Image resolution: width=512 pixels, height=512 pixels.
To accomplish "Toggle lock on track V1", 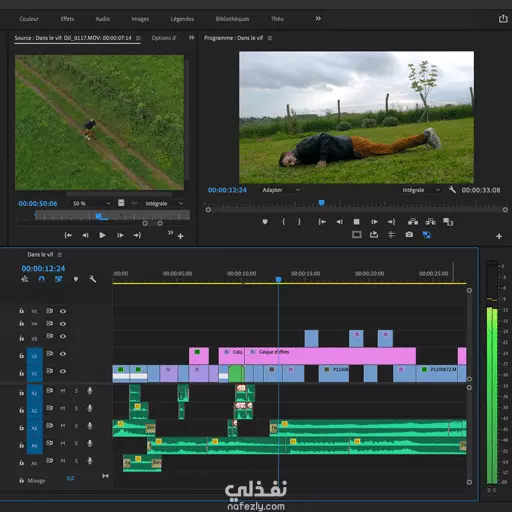I will click(21, 373).
